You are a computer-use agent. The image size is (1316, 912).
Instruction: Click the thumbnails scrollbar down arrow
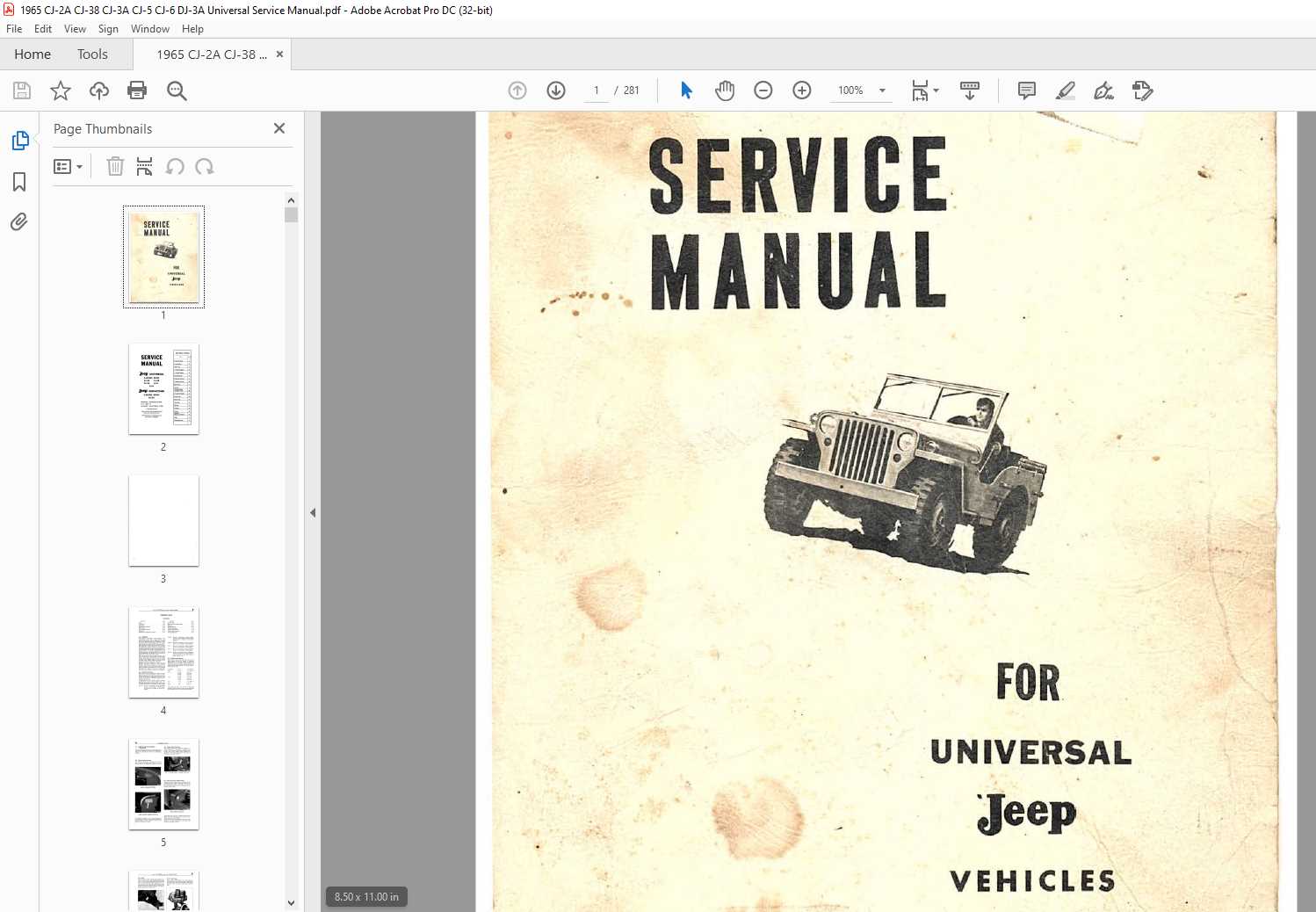click(x=291, y=902)
